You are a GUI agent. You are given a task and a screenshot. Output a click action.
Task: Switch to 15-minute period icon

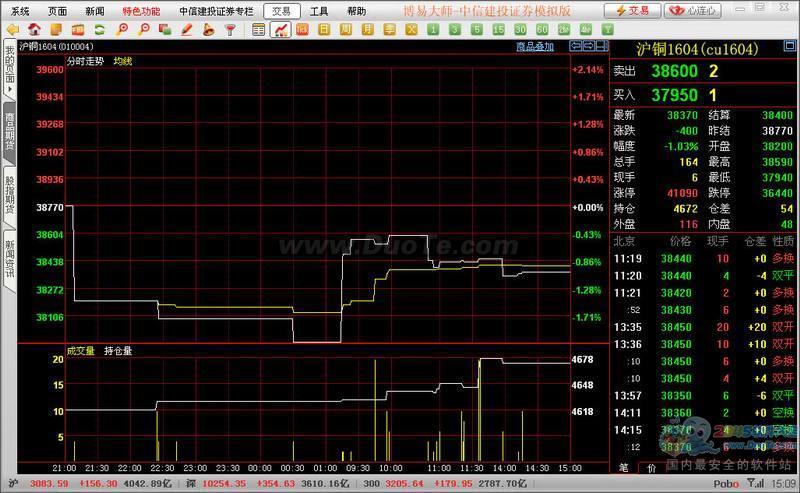click(499, 29)
